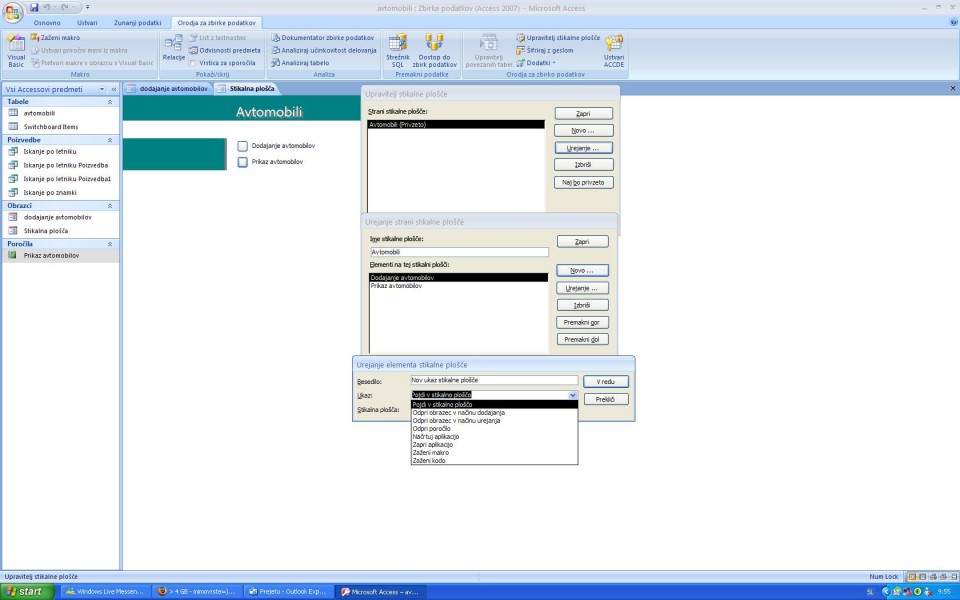
Task: Toggle Vrstica za sporočila checkbox
Action: tap(193, 63)
